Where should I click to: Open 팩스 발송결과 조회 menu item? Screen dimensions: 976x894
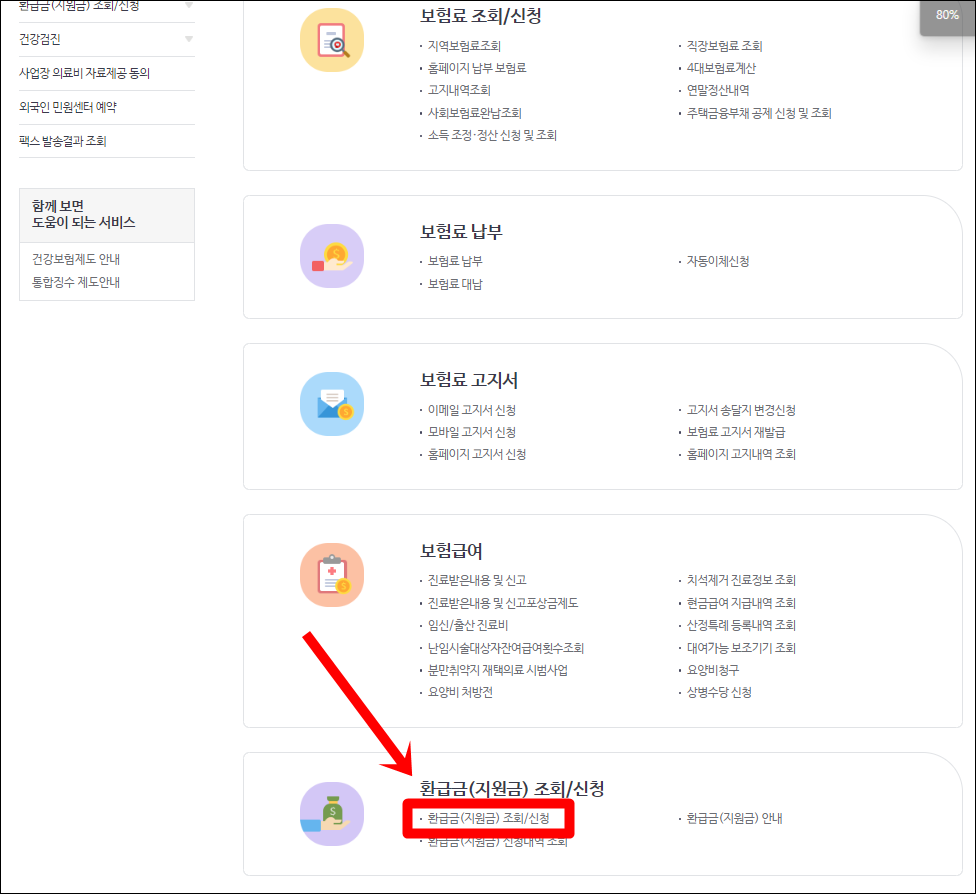[x=63, y=141]
